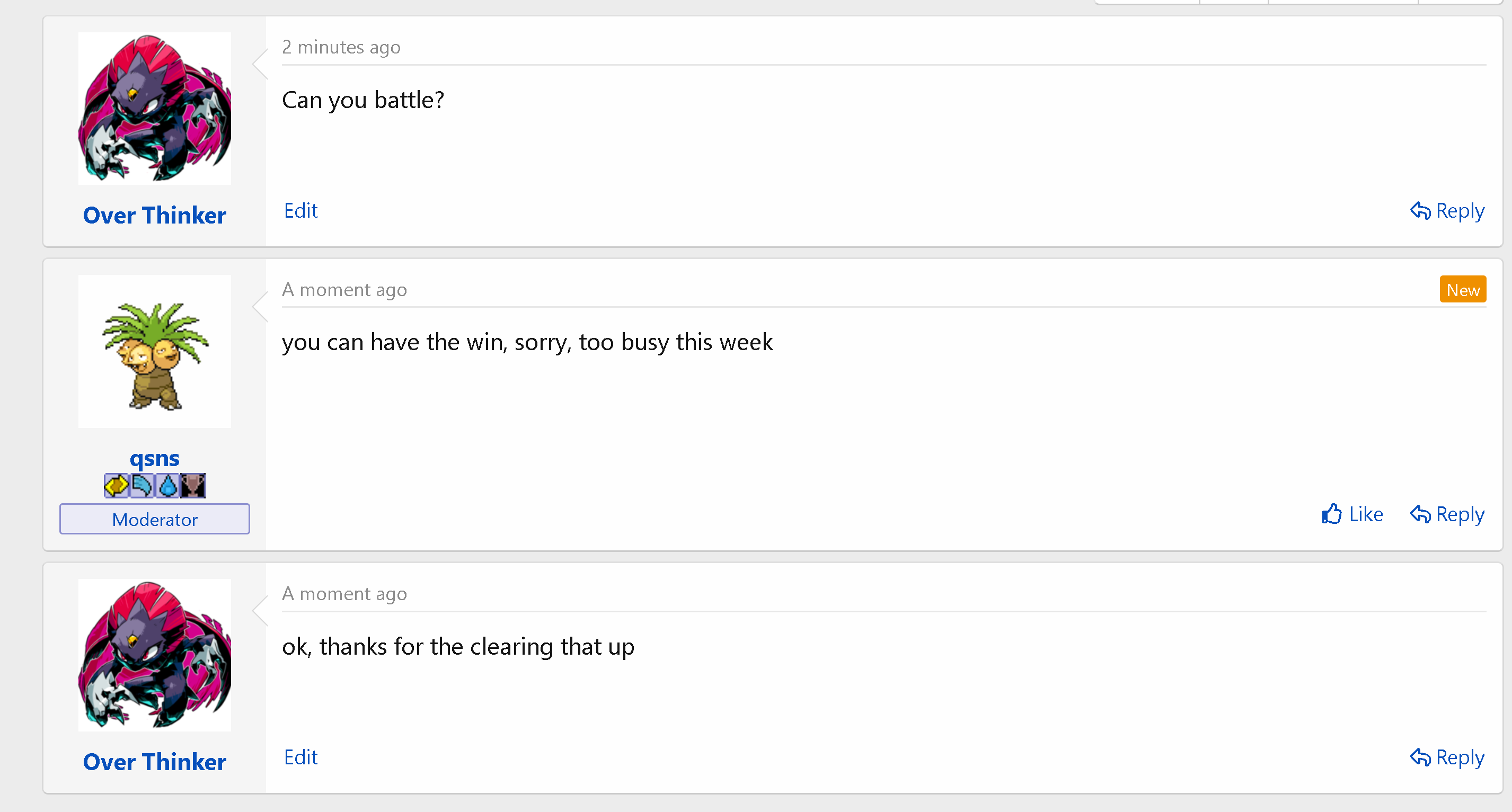Screen dimensions: 1512x812
Task: Click the water drop badge under qsns
Action: click(167, 486)
